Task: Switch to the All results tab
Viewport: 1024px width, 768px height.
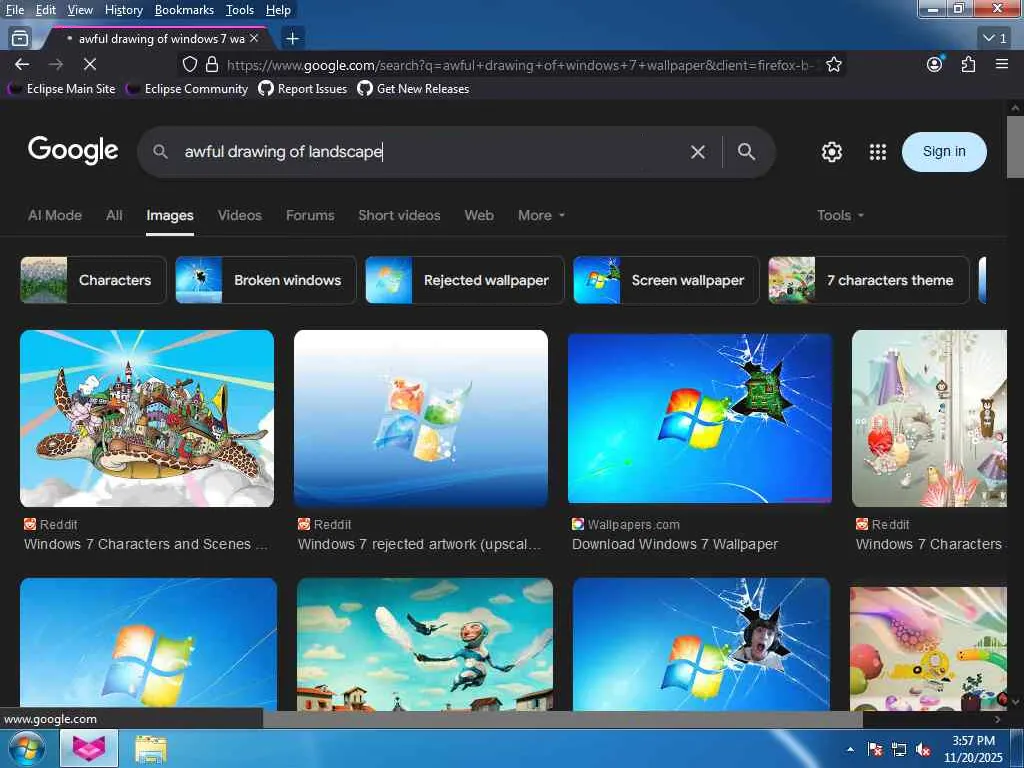Action: pyautogui.click(x=114, y=215)
